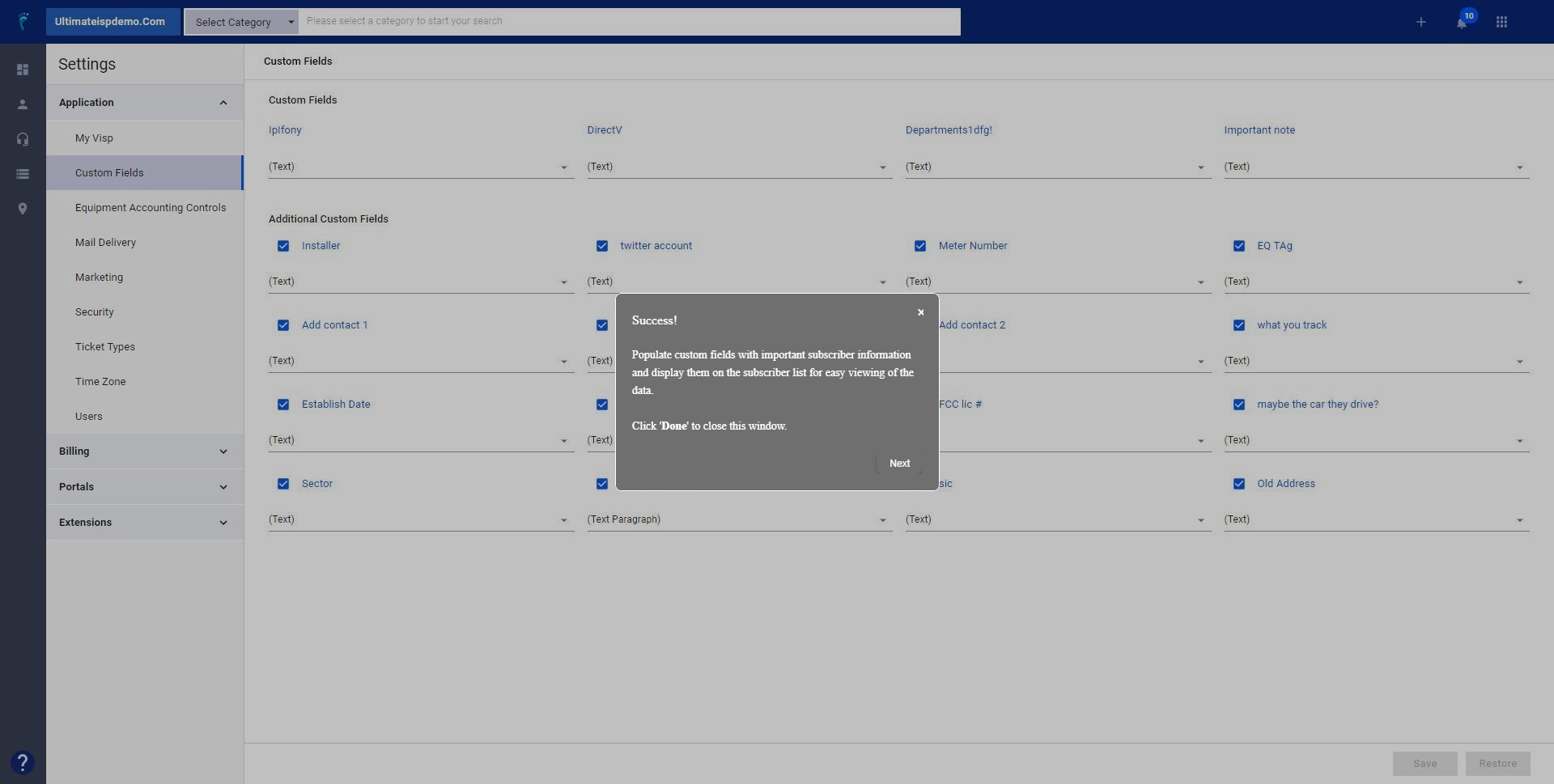This screenshot has height=784, width=1554.
Task: Uncheck the Add contact 1 checkbox
Action: tap(283, 325)
